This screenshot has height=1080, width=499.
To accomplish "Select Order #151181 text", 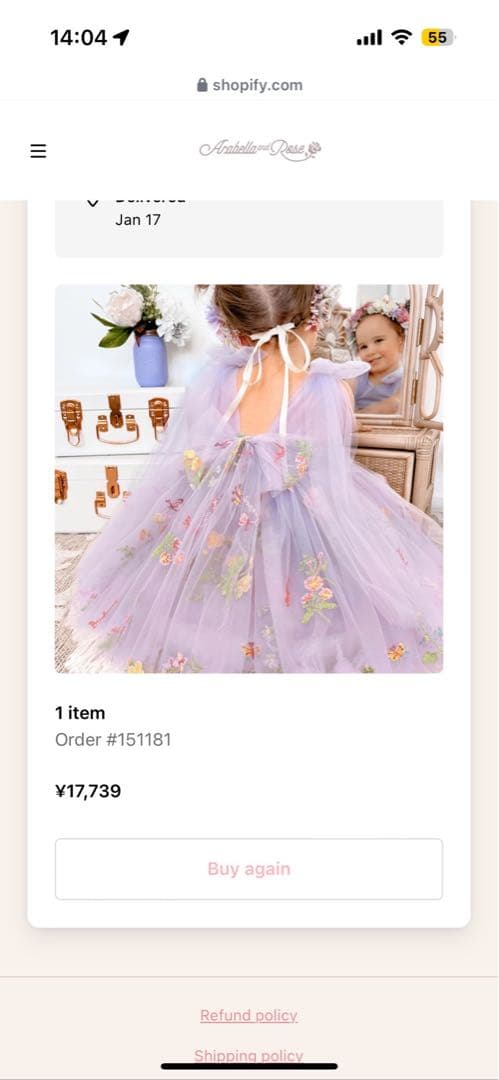I will tap(113, 740).
